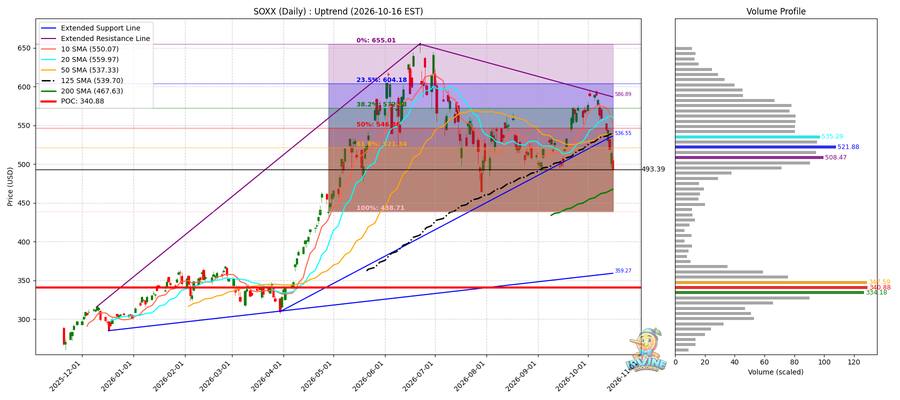Click the 2026-03-01 date tick

tap(218, 376)
